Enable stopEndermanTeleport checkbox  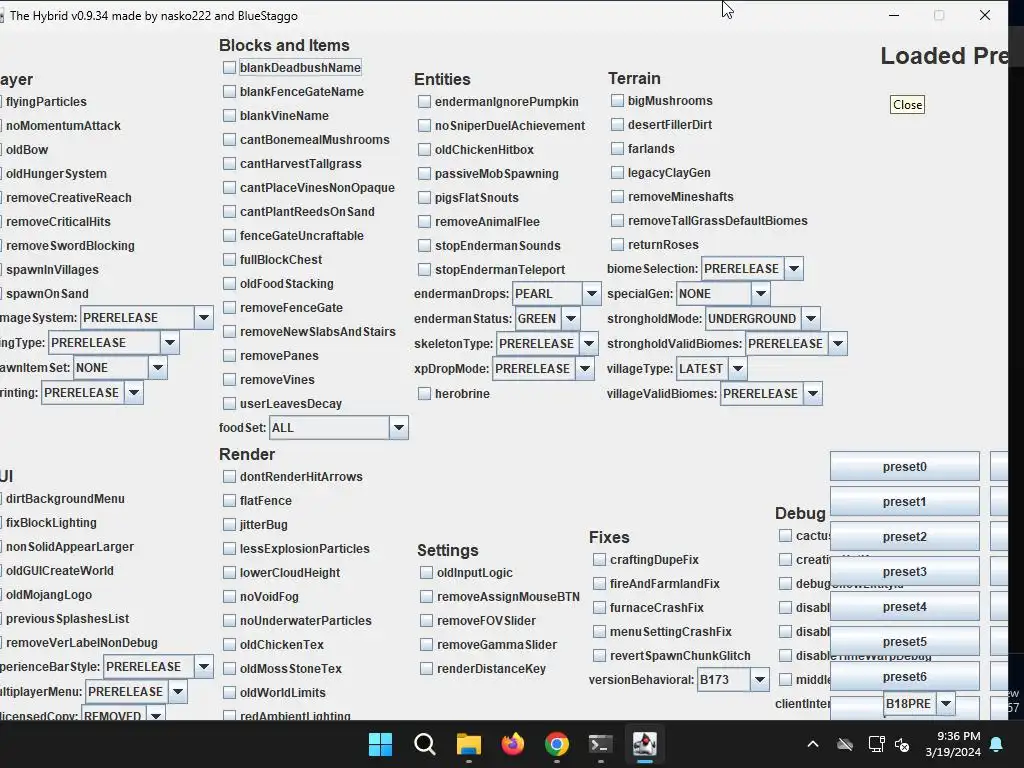[x=424, y=269]
